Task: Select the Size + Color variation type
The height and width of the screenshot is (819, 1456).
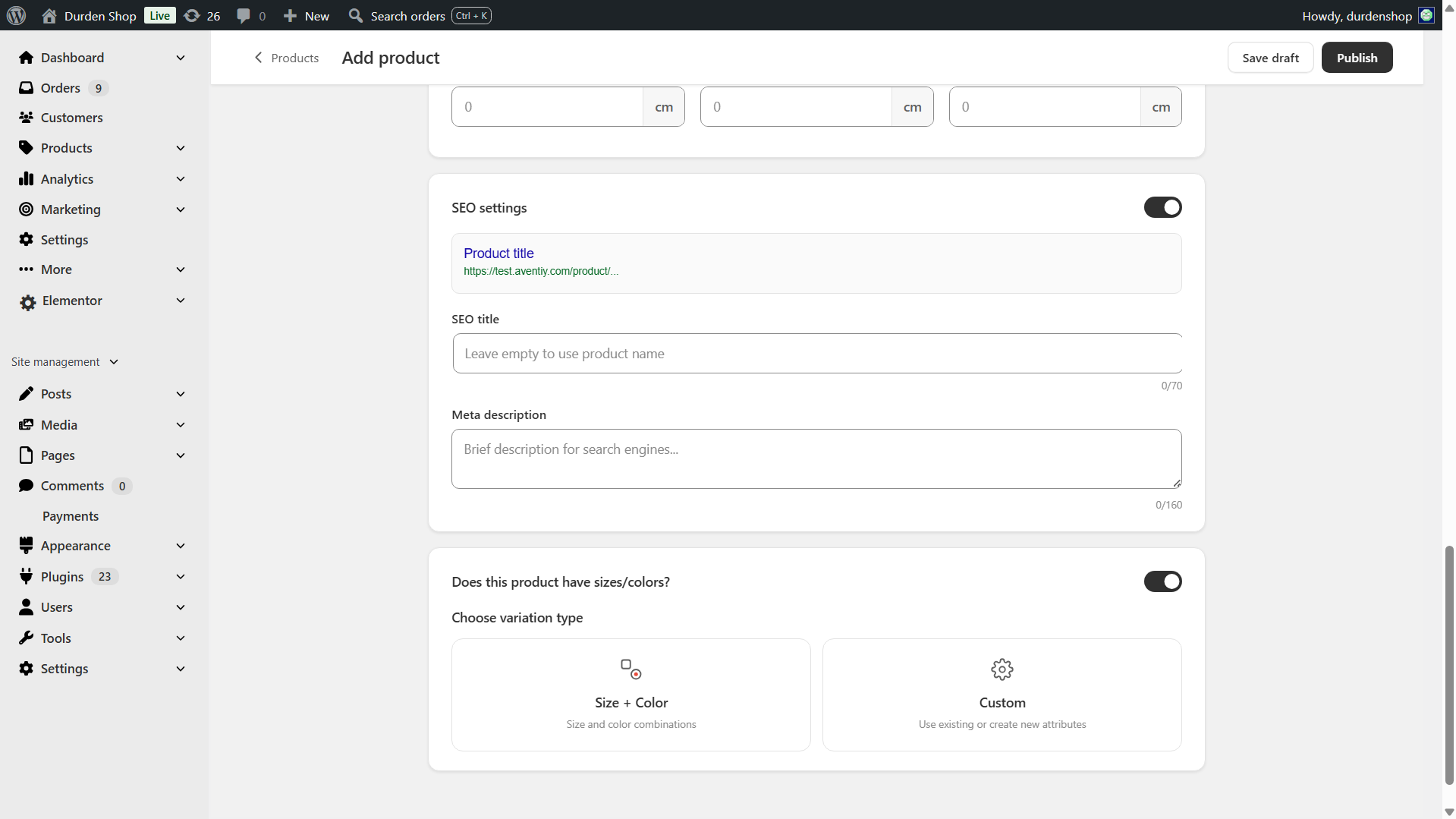Action: pos(631,694)
